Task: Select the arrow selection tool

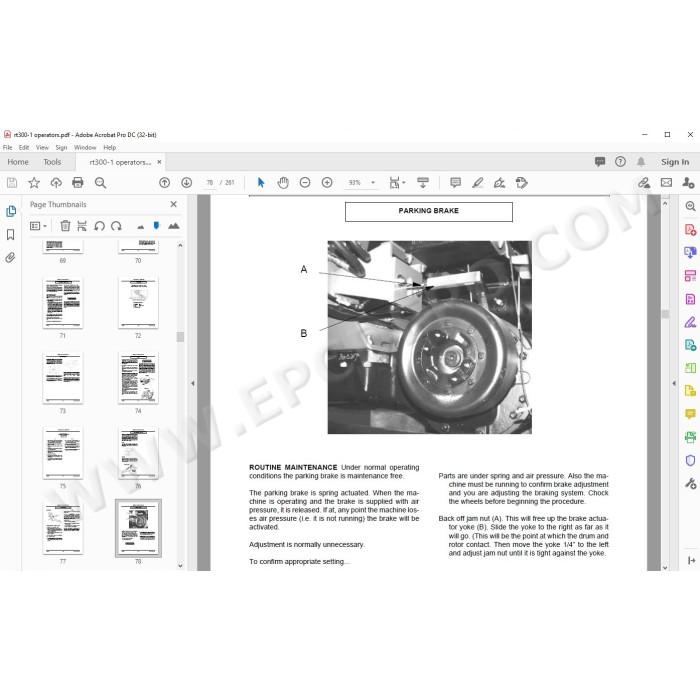Action: 261,183
